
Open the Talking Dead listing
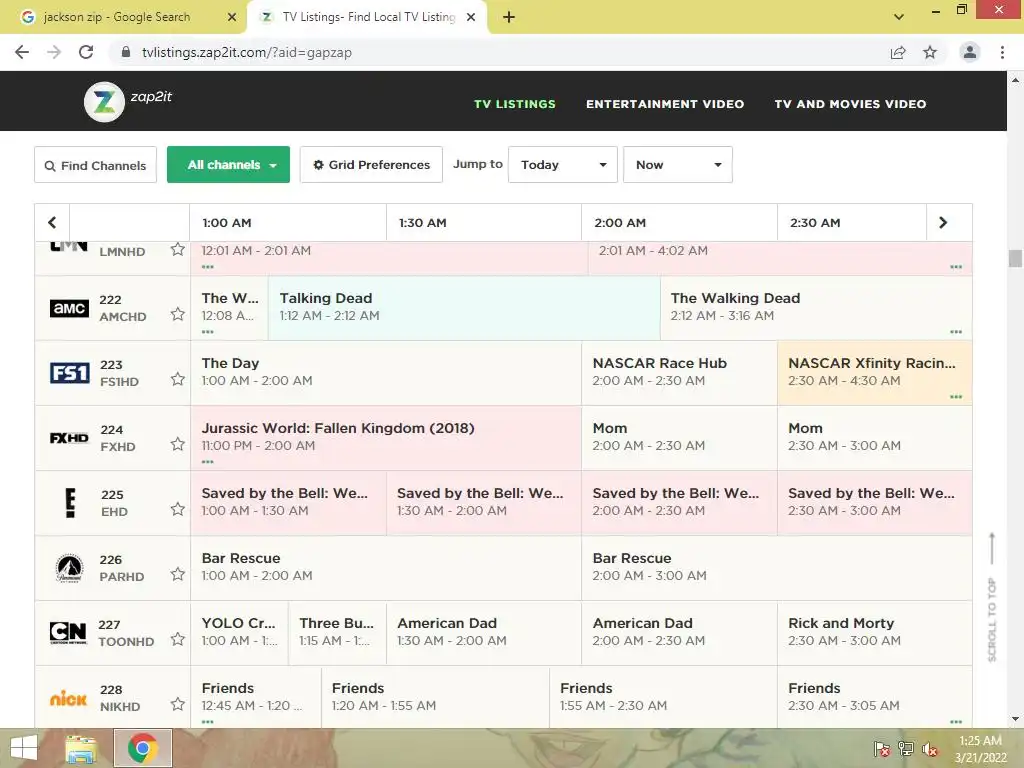[x=464, y=308]
